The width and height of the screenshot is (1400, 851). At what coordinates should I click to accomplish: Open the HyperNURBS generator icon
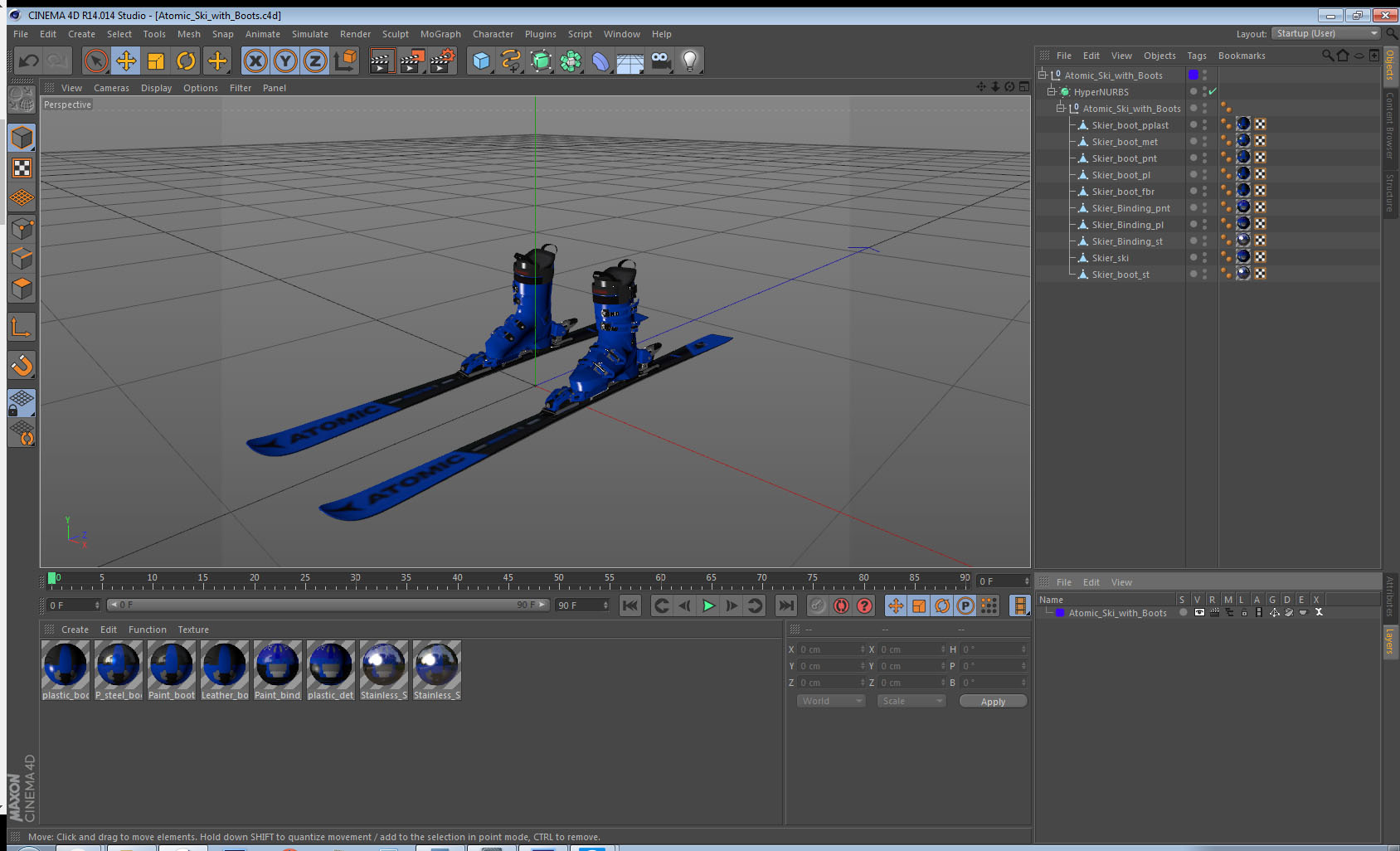point(541,61)
